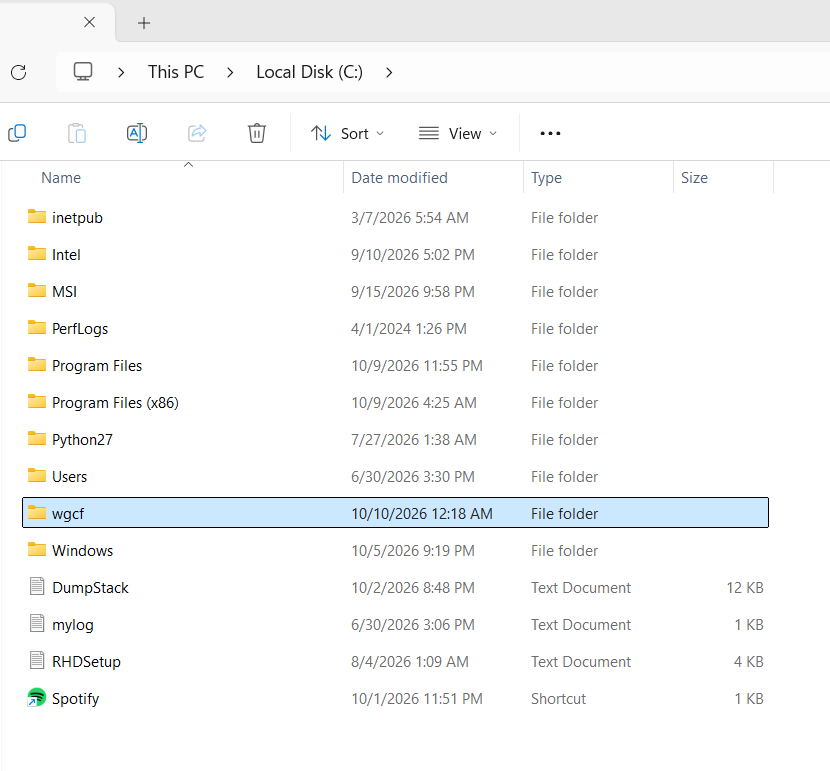Select the Users folder name
Image resolution: width=830 pixels, height=771 pixels.
coord(69,477)
